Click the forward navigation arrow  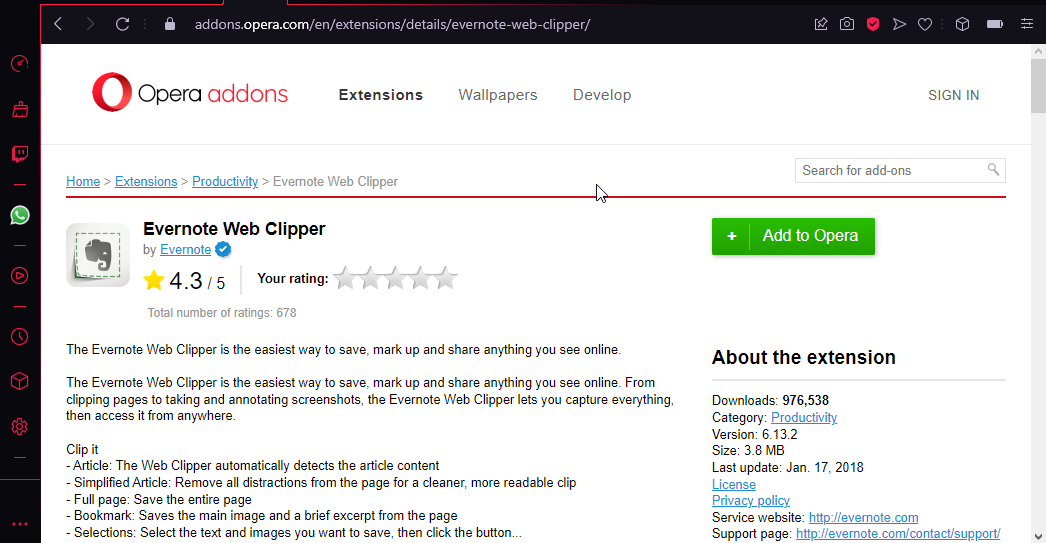click(x=89, y=24)
